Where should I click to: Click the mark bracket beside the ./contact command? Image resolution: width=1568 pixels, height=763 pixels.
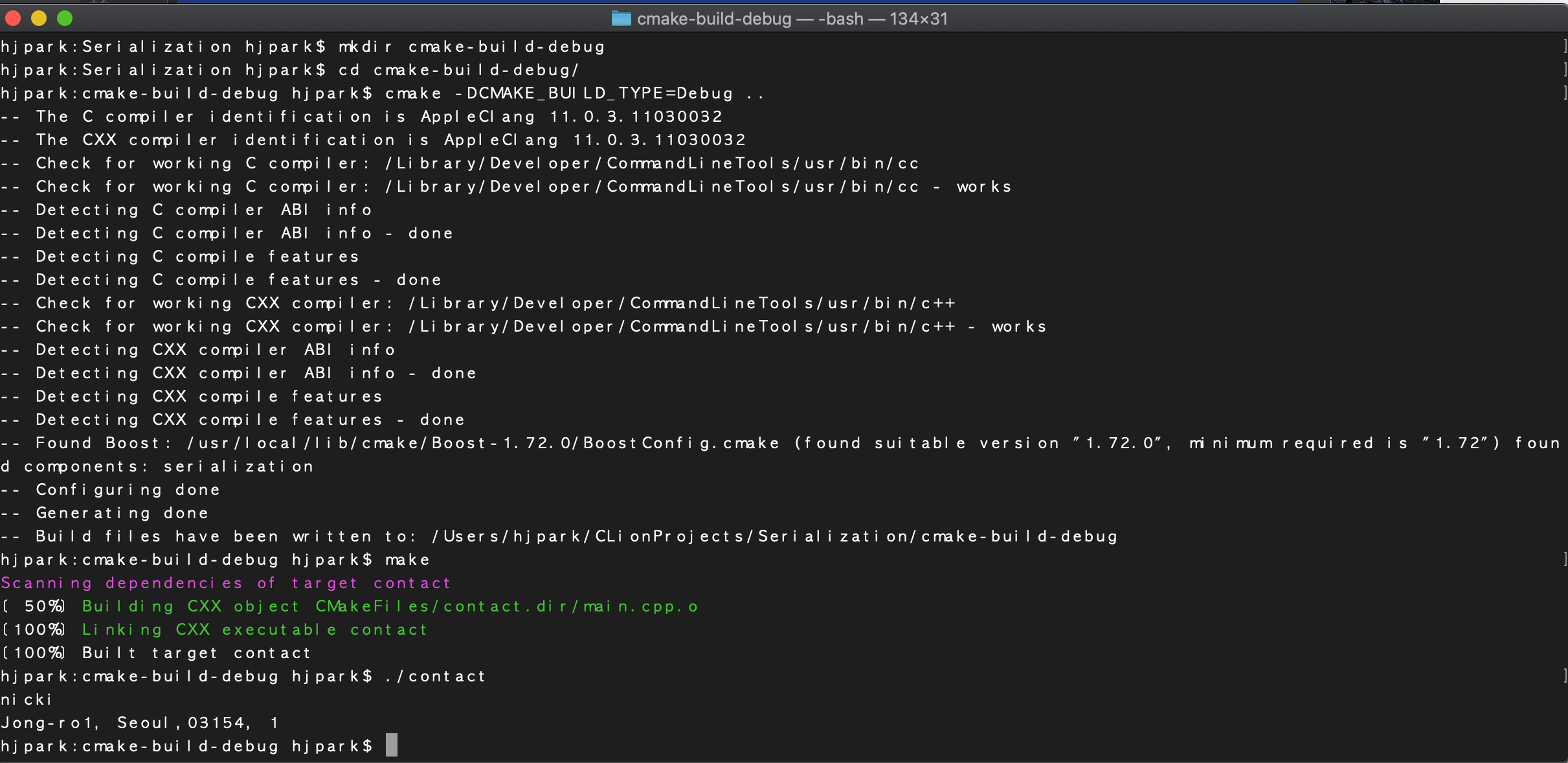click(x=1564, y=676)
